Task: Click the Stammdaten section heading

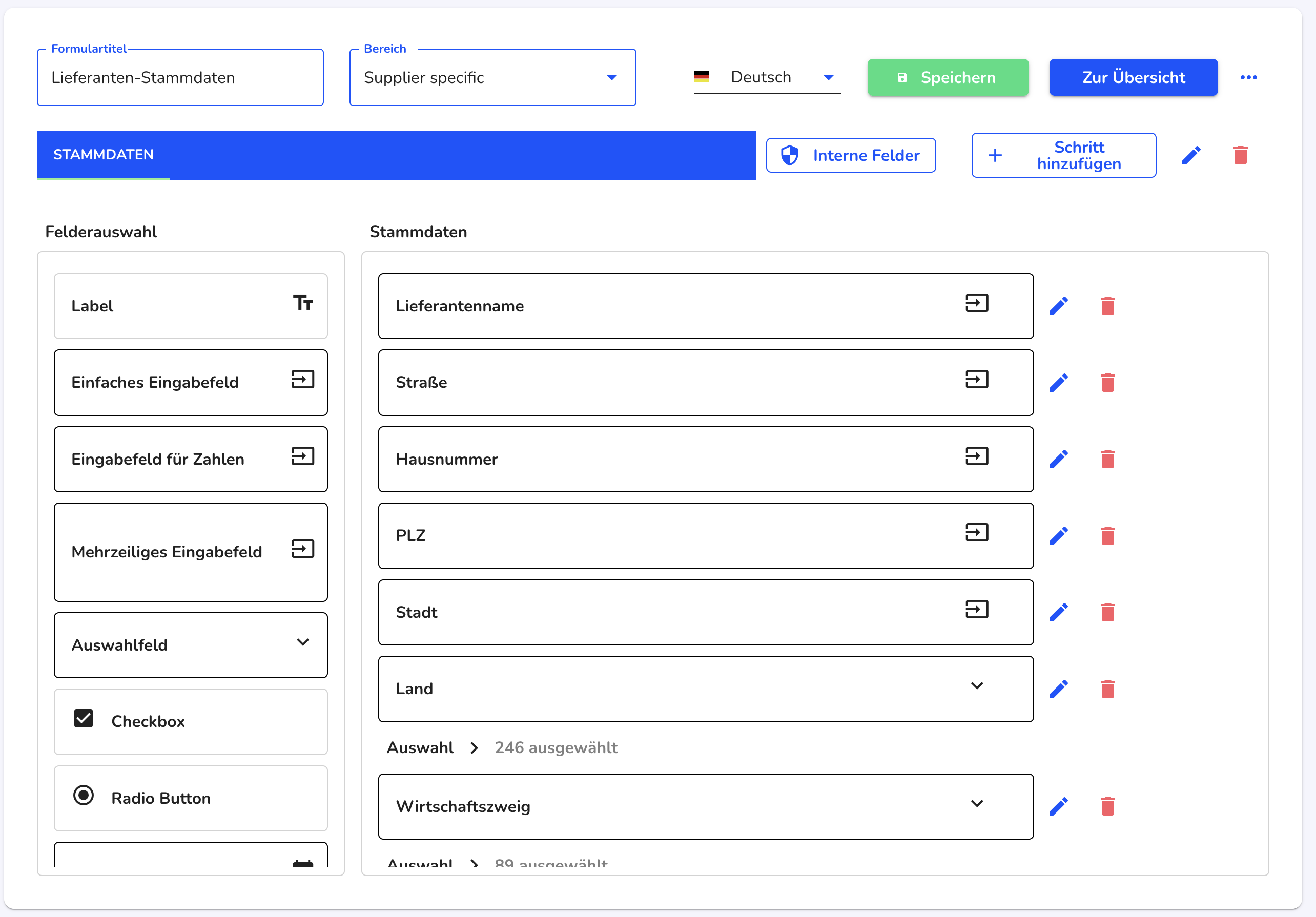Action: tap(418, 232)
